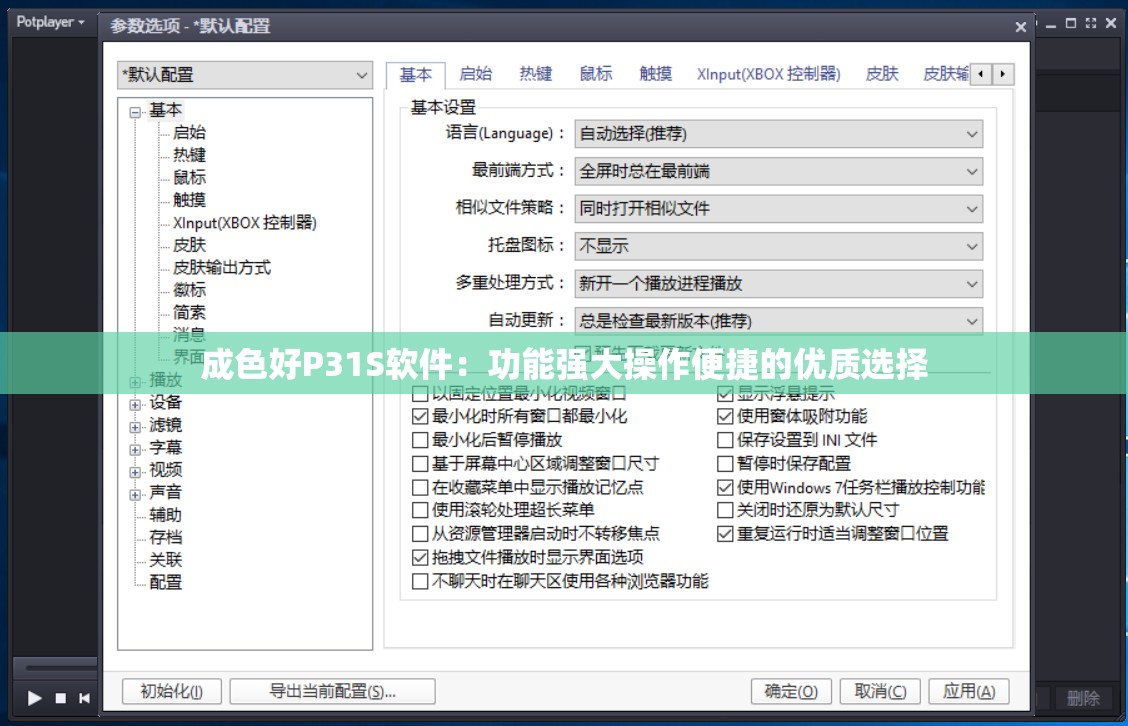Uncheck 最小化时所有窗口都最小化
Screen dimensions: 1128x726
(420, 417)
